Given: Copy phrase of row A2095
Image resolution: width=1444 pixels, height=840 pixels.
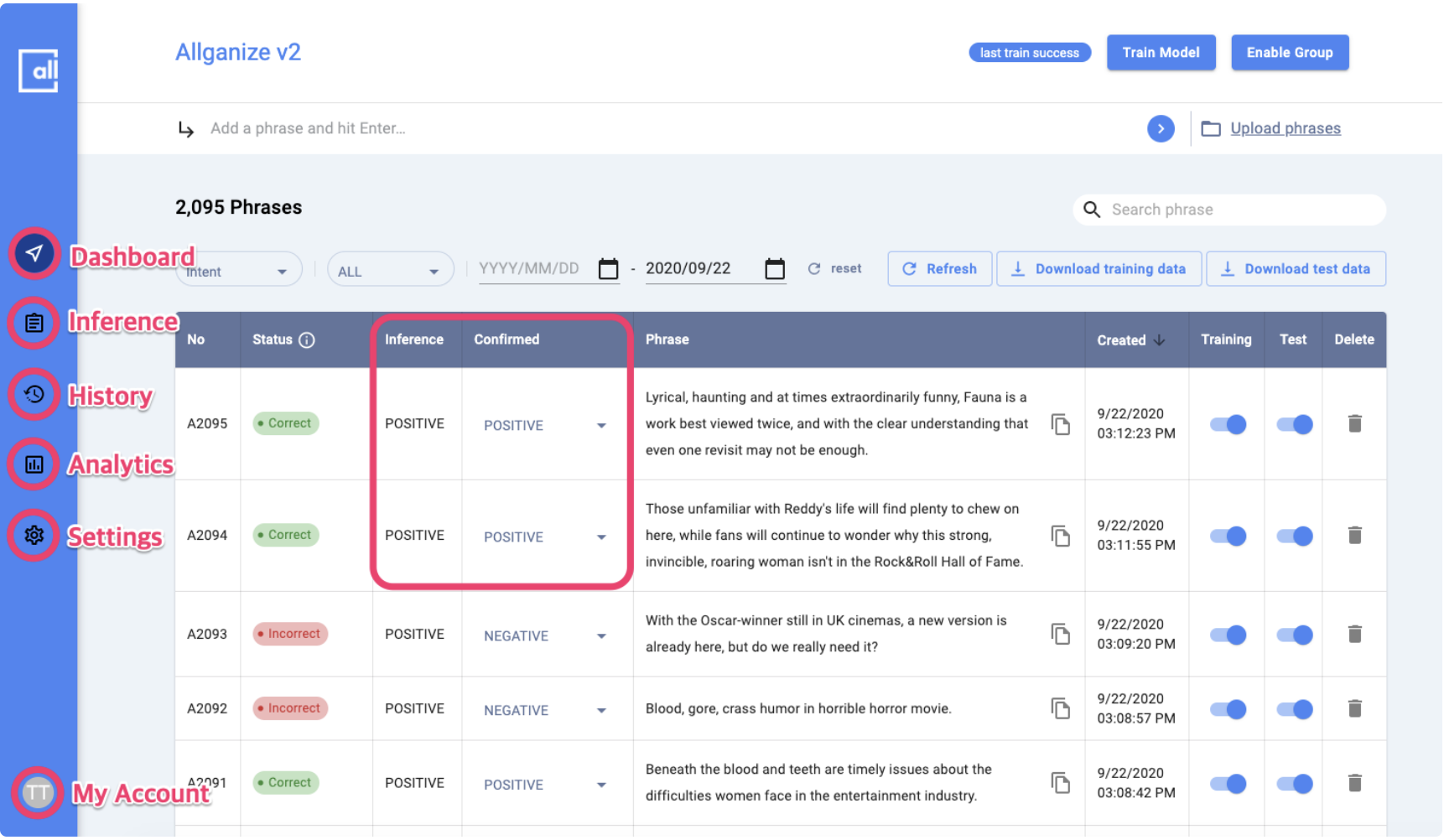Looking at the screenshot, I should 1061,425.
